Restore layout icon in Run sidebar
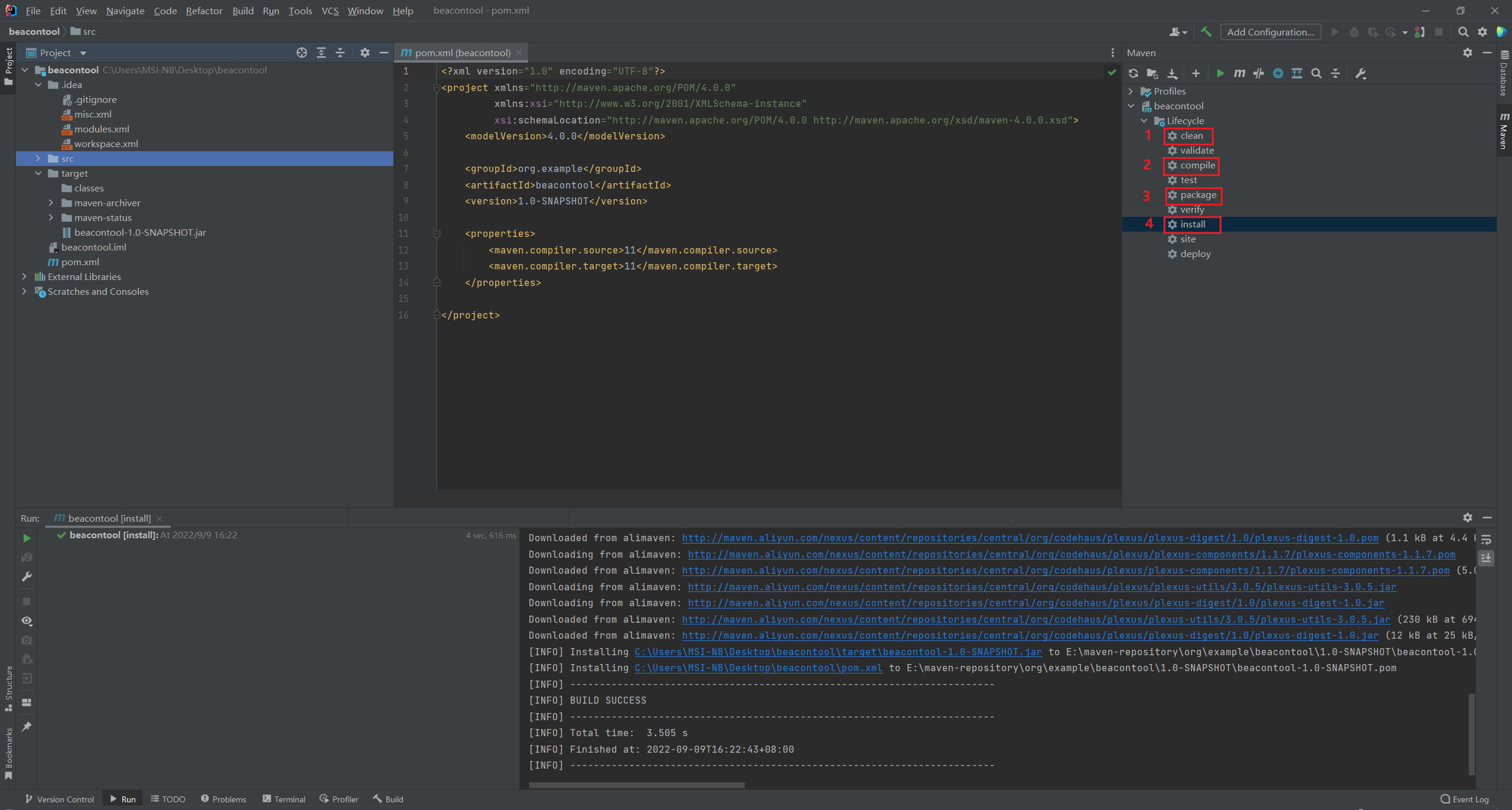 [27, 702]
